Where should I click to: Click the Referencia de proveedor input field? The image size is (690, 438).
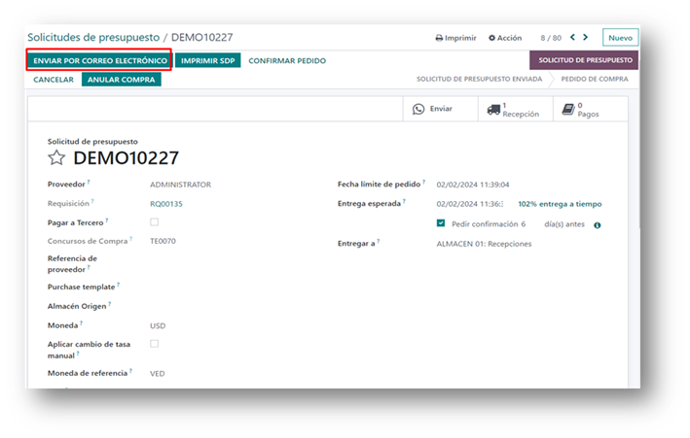220,263
